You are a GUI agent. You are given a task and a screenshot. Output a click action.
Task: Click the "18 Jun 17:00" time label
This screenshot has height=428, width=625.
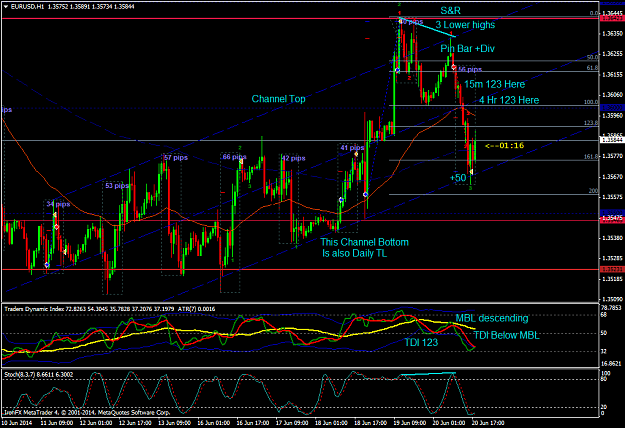[371, 423]
